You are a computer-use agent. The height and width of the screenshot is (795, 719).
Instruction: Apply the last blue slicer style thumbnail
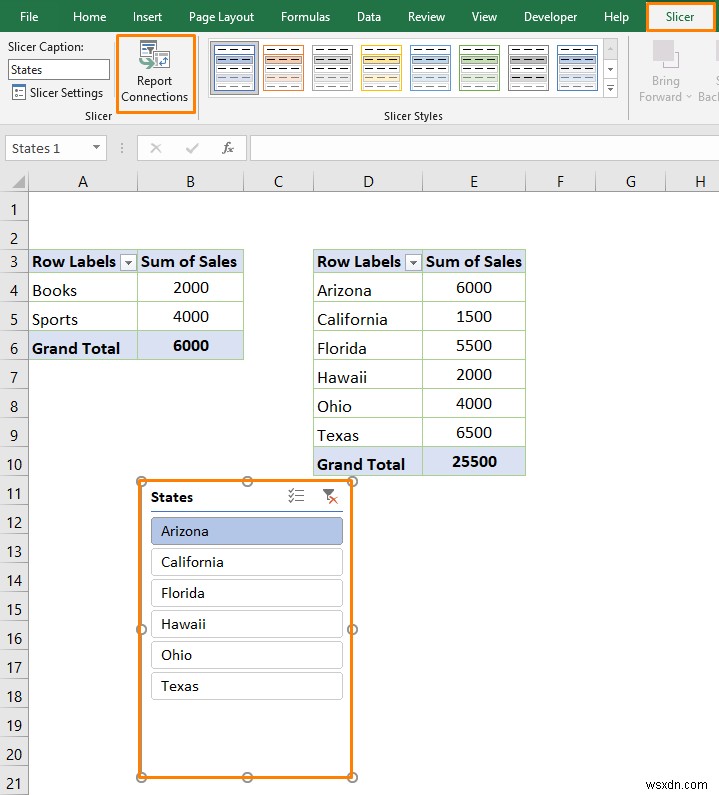click(x=577, y=68)
